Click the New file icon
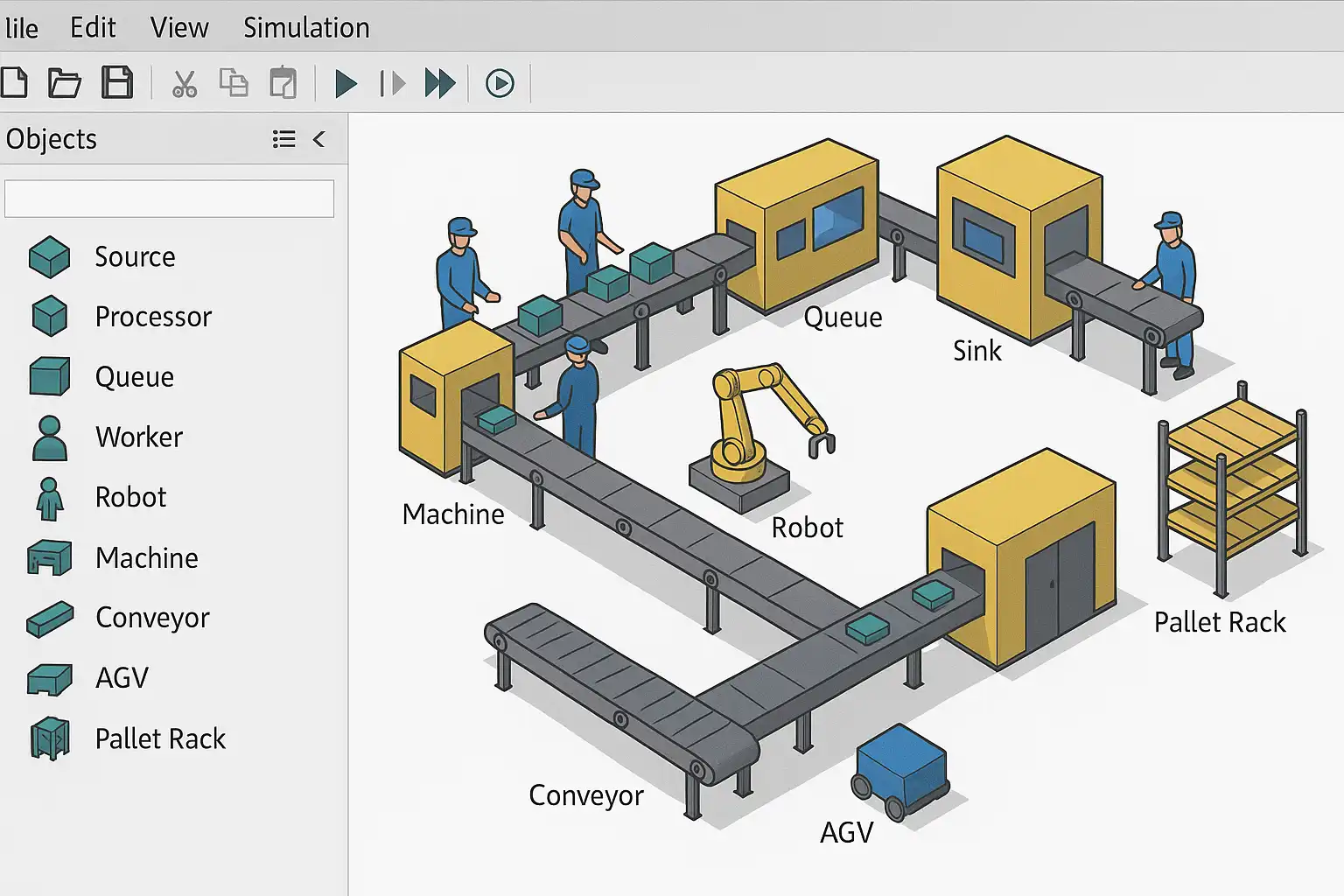 (15, 83)
